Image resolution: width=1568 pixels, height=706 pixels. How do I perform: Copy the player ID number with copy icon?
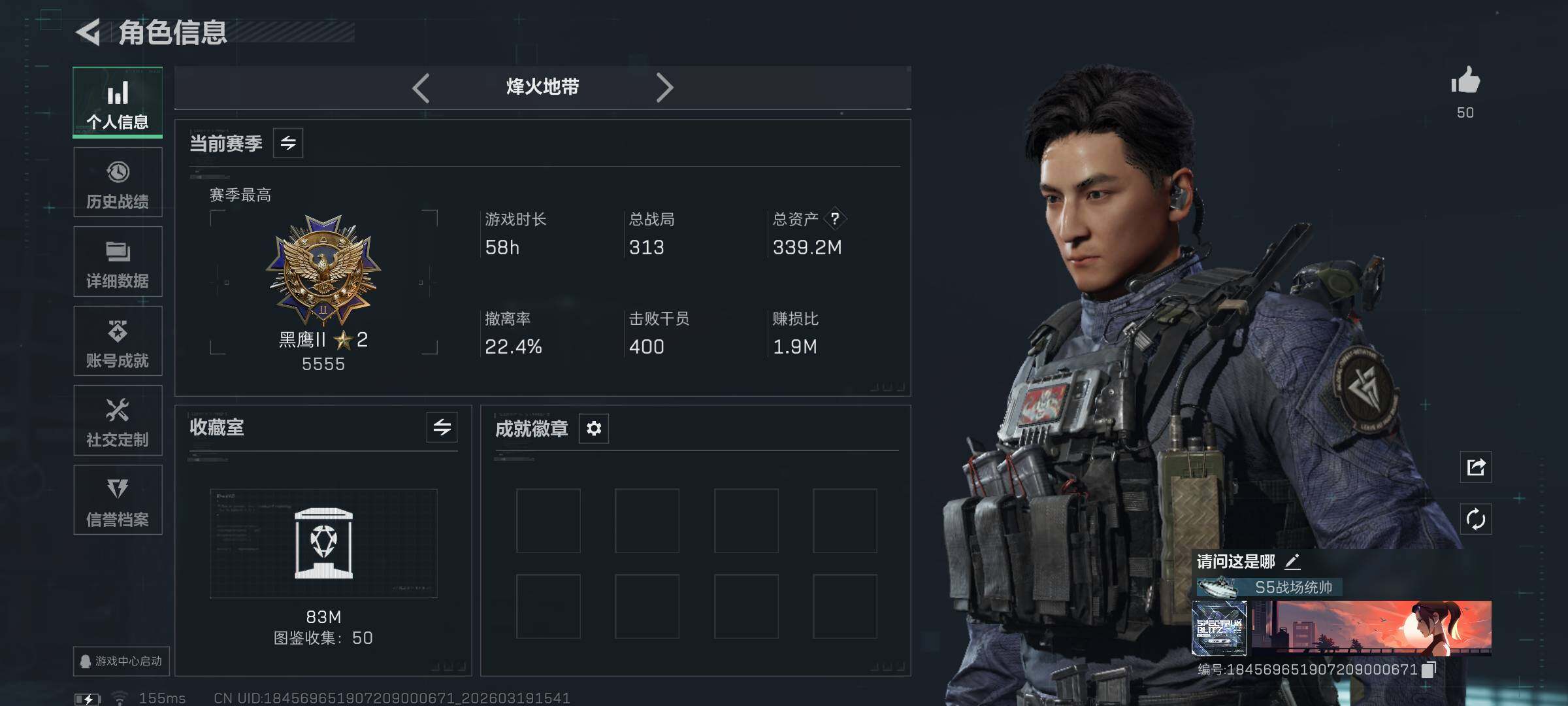pos(1429,669)
